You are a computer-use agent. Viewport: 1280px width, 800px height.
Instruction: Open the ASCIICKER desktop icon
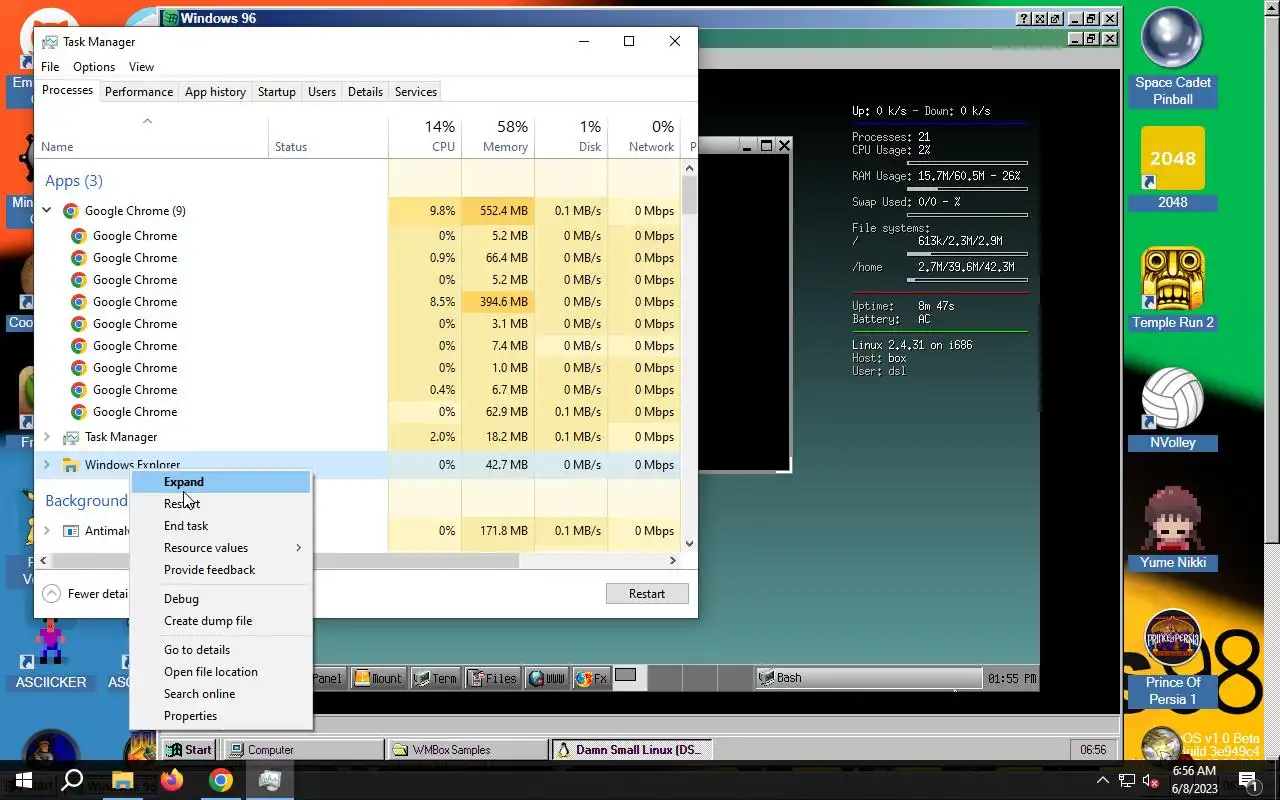tap(50, 655)
